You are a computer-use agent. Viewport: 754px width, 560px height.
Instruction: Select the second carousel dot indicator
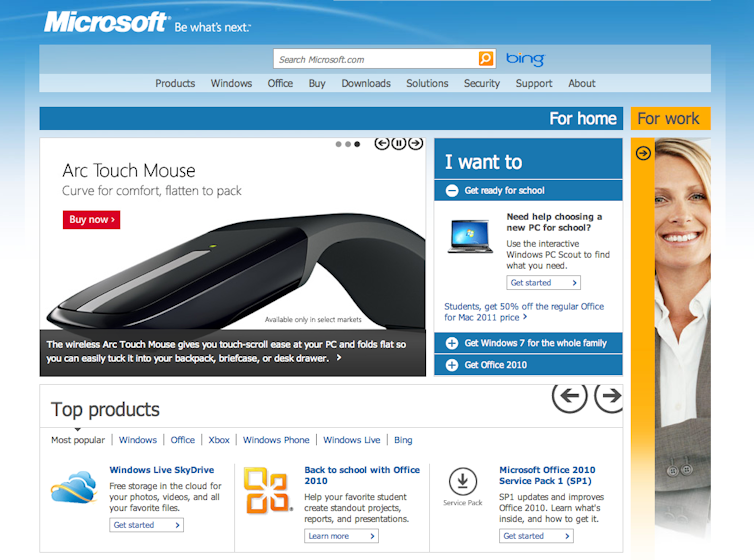(x=348, y=144)
